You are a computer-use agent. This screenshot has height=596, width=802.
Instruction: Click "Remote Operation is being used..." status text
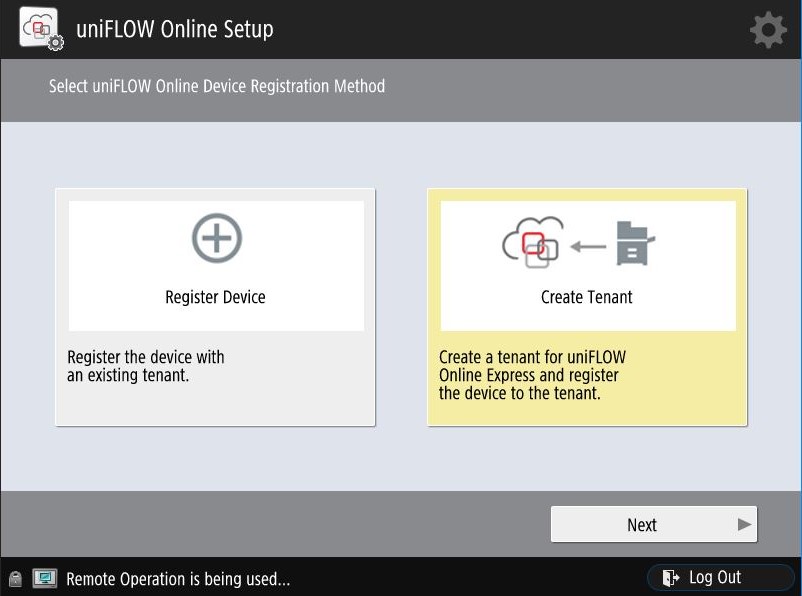(178, 579)
